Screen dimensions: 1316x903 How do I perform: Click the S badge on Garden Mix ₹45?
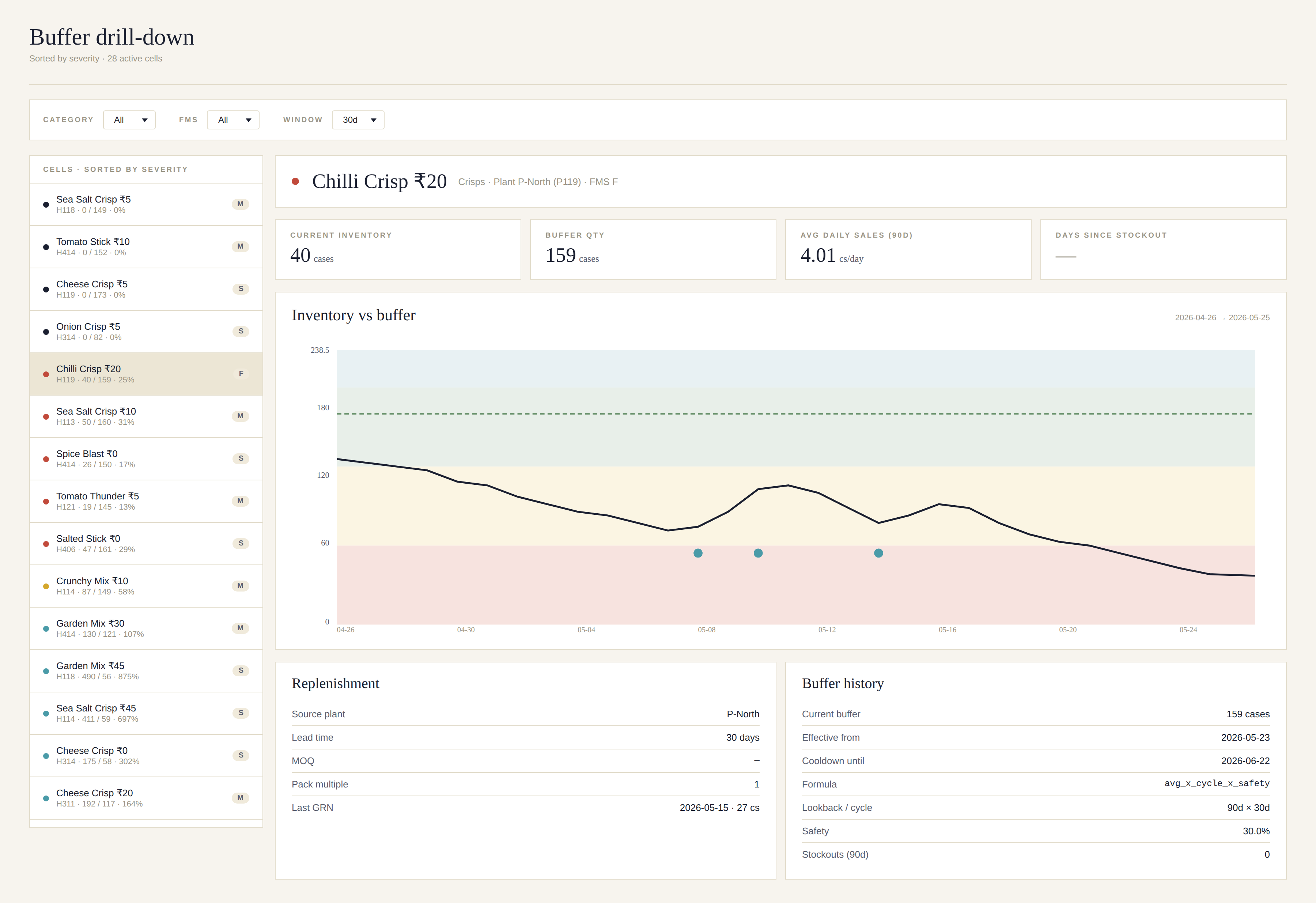click(241, 670)
